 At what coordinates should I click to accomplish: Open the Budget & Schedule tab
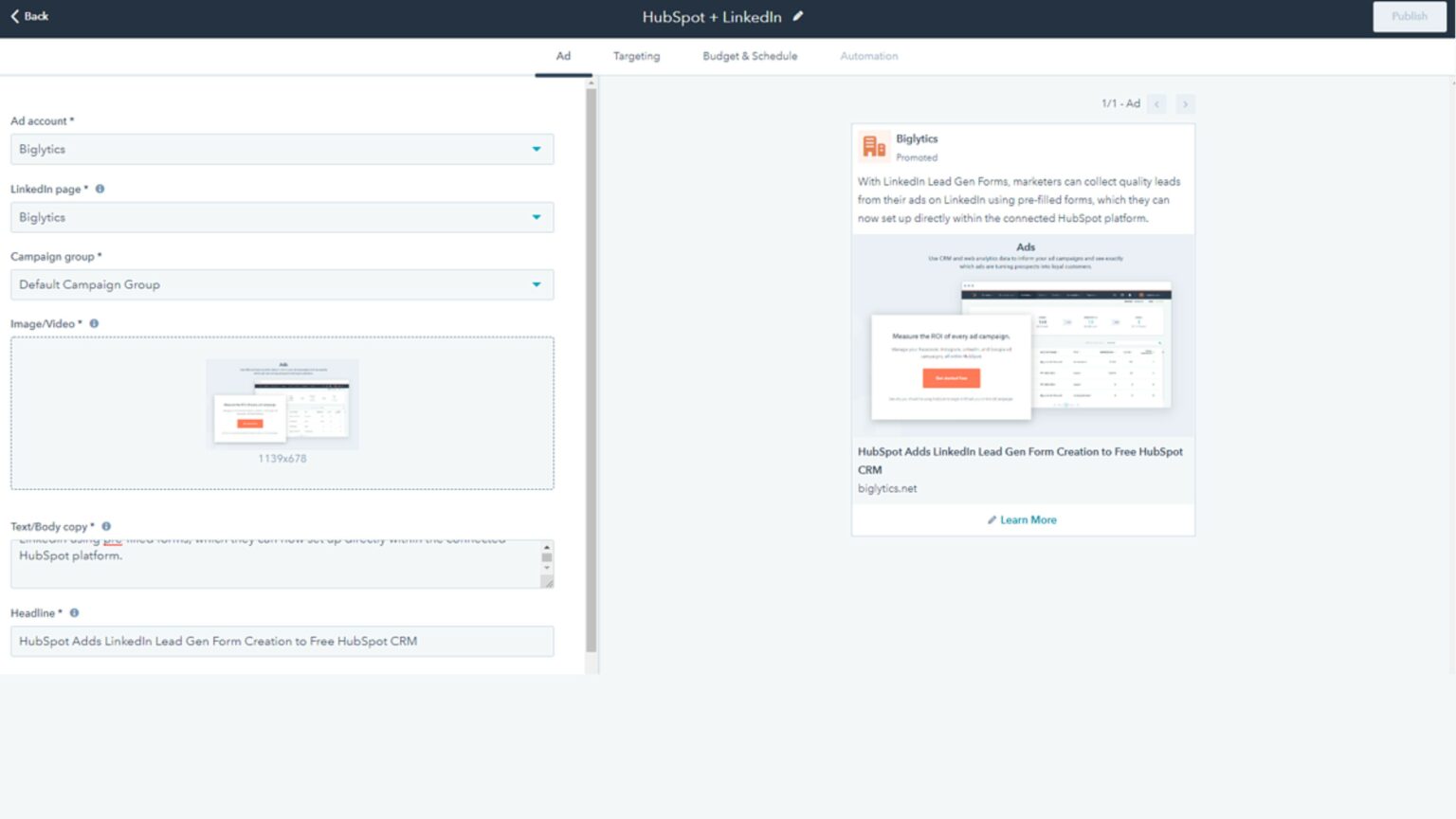pos(749,56)
